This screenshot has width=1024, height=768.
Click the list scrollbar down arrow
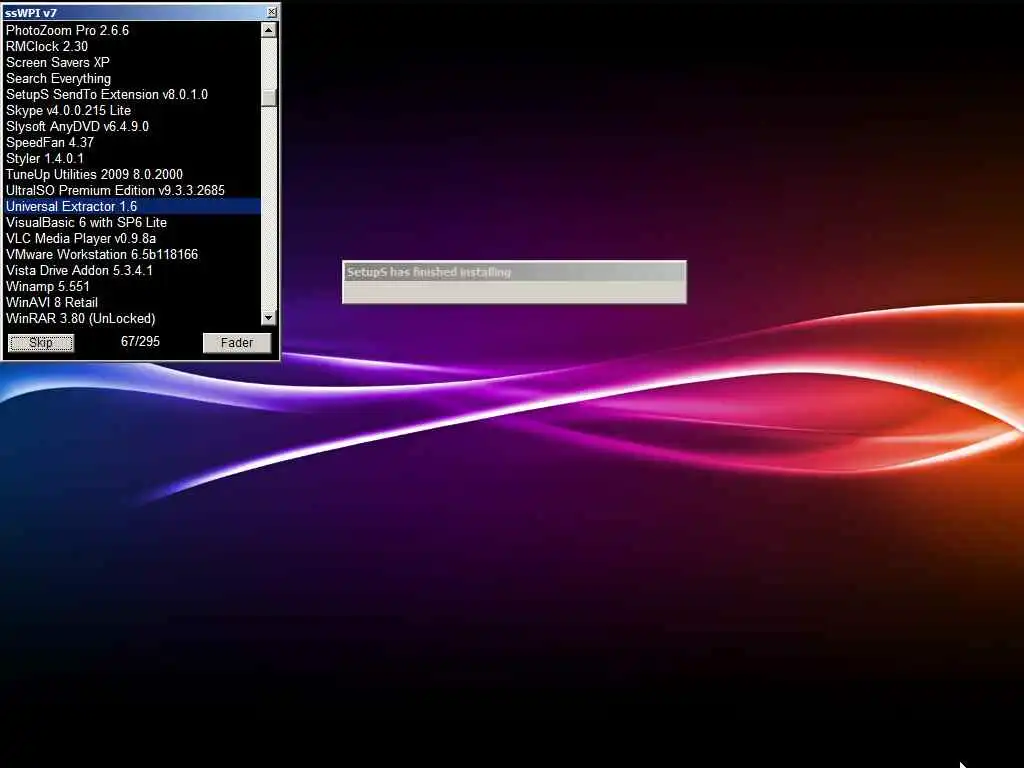coord(269,318)
